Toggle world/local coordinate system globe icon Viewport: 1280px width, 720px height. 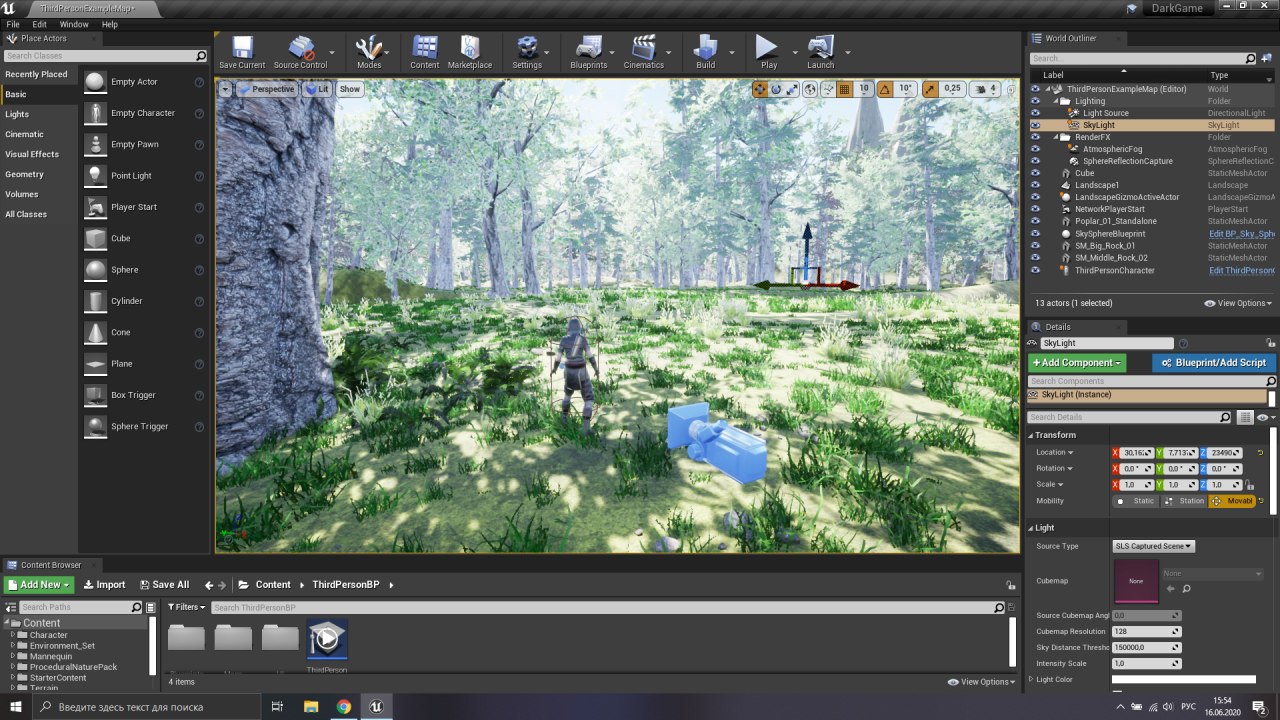[x=810, y=89]
